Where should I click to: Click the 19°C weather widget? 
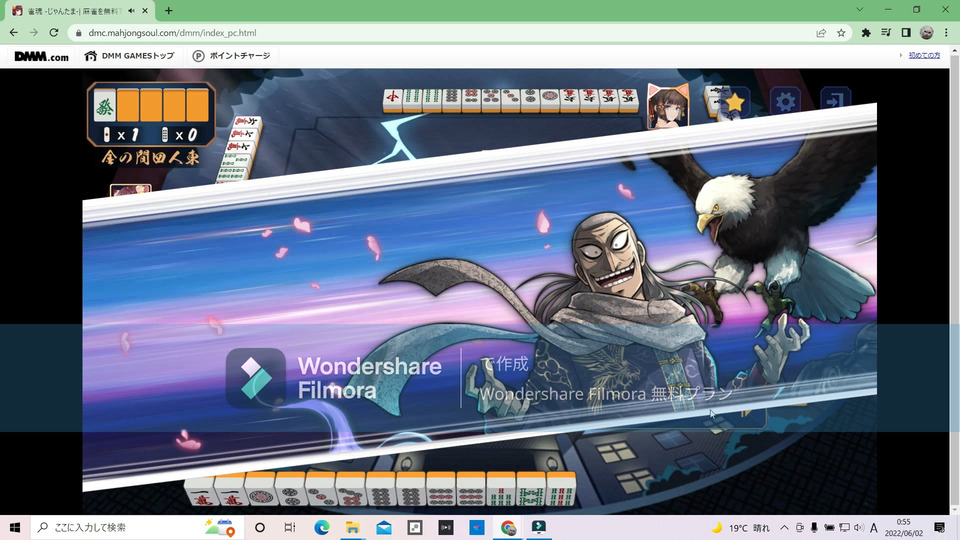tap(740, 527)
